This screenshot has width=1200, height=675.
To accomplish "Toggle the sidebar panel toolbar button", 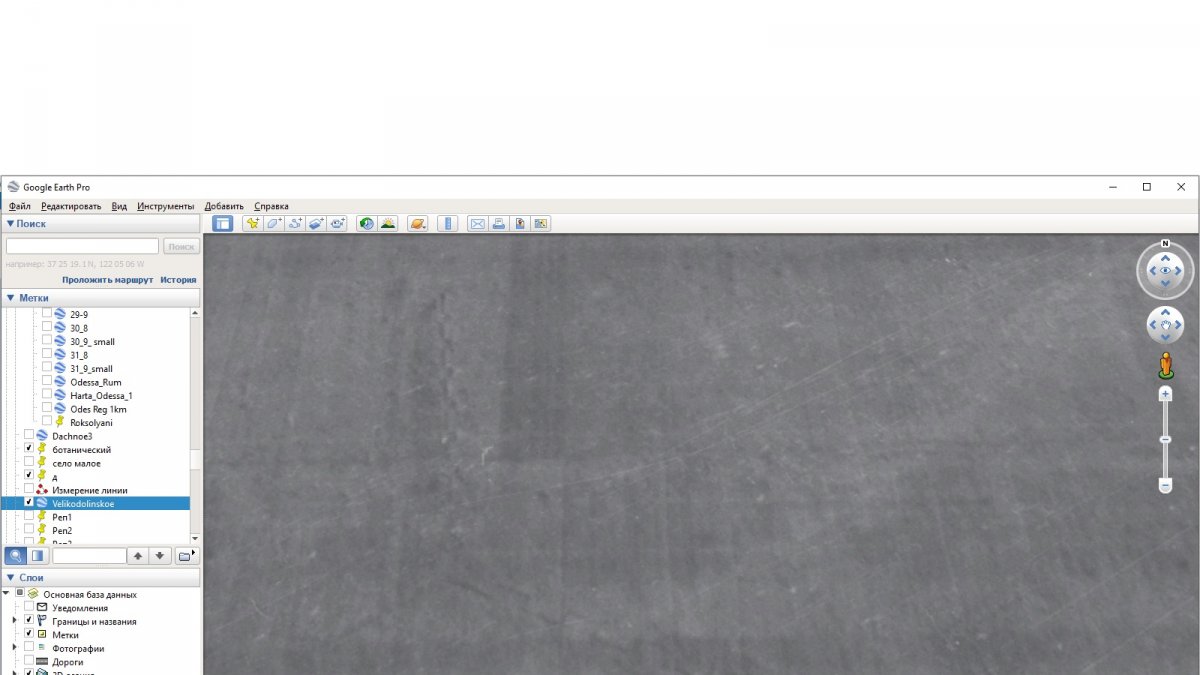I will pyautogui.click(x=223, y=223).
